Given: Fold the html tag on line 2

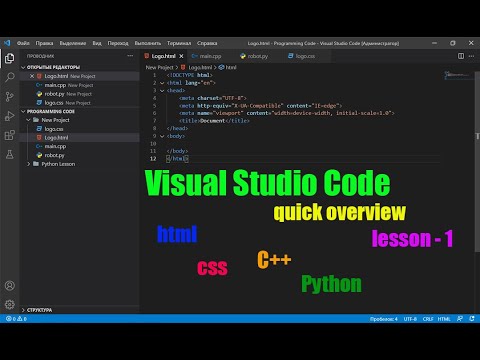Looking at the screenshot, I should coord(162,83).
